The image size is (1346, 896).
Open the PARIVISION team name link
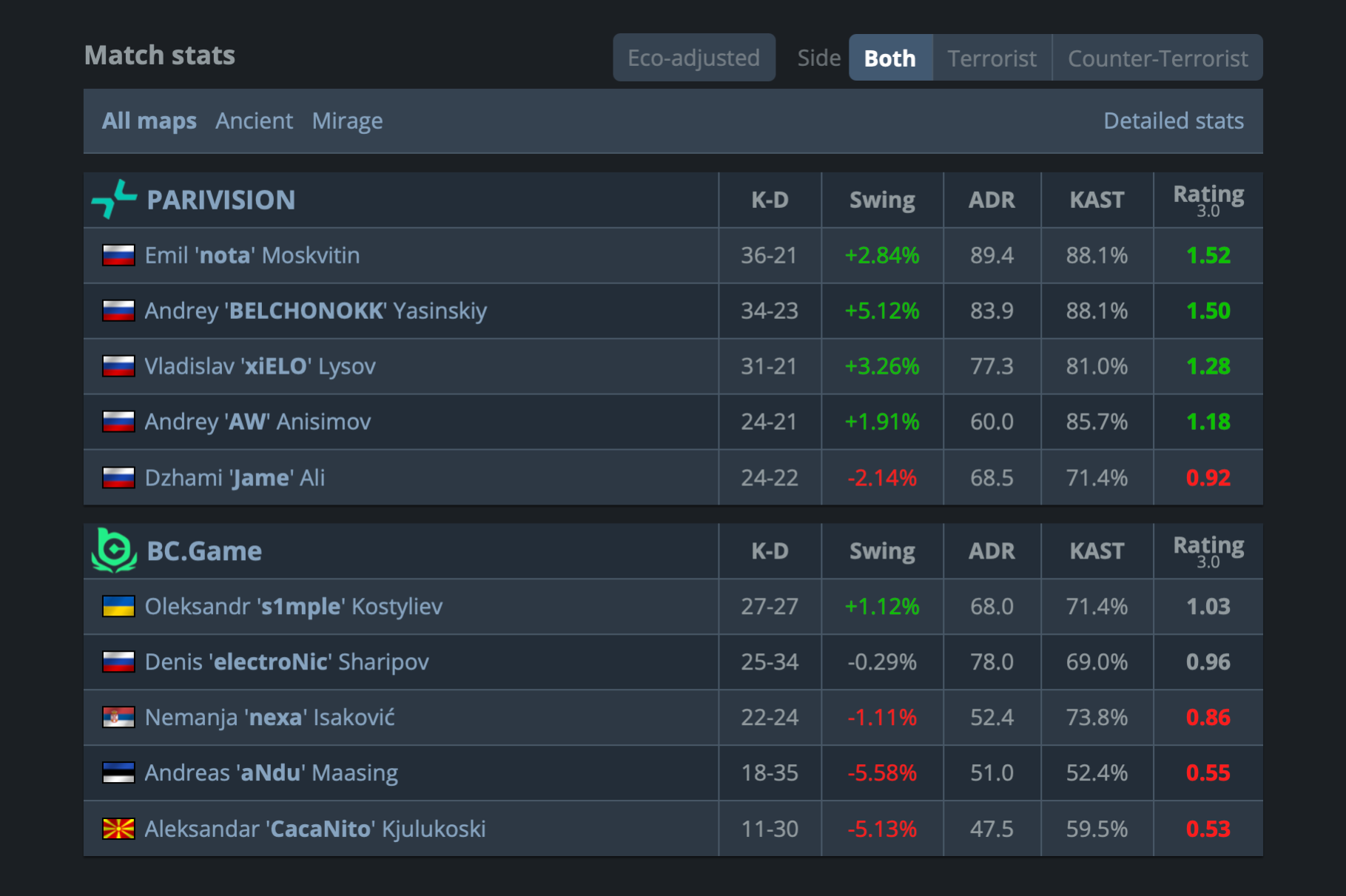pyautogui.click(x=221, y=200)
